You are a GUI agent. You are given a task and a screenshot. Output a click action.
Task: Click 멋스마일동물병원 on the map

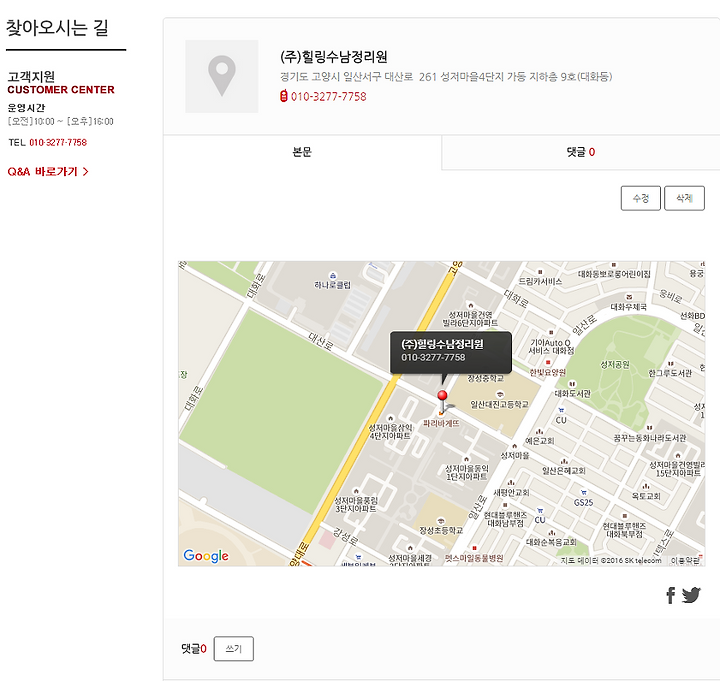click(x=474, y=558)
